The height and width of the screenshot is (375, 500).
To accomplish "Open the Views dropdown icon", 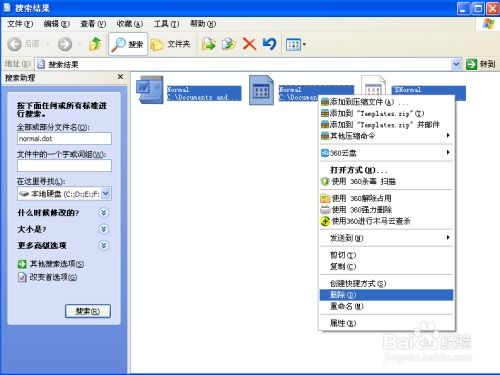I will (296, 44).
